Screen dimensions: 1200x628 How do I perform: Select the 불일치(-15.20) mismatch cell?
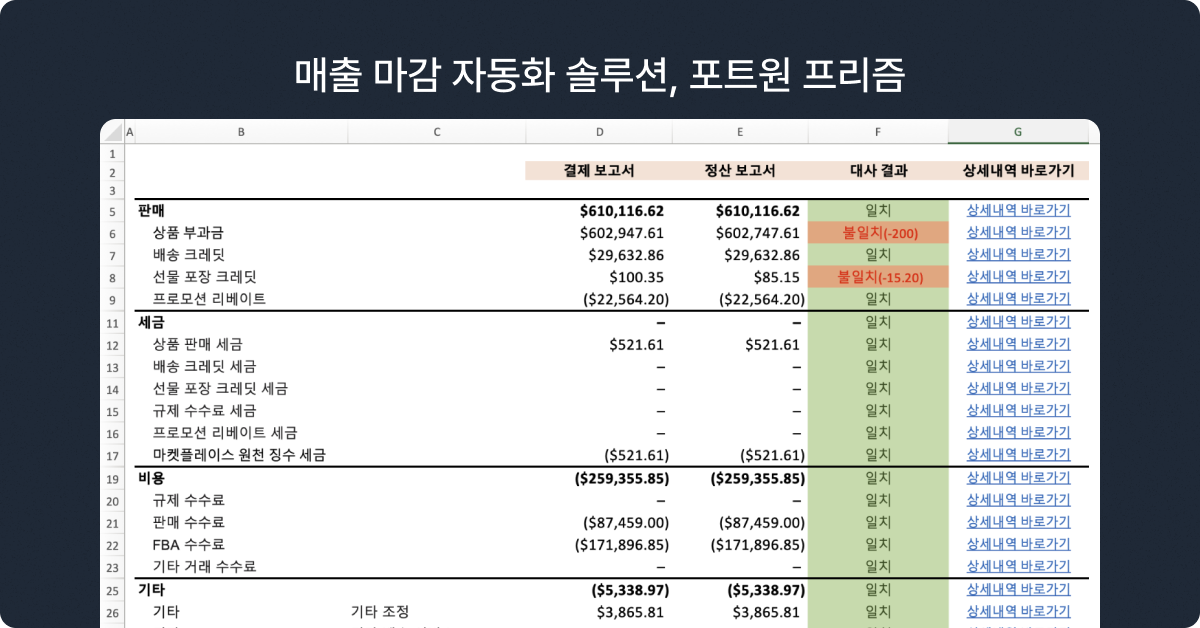(x=877, y=277)
